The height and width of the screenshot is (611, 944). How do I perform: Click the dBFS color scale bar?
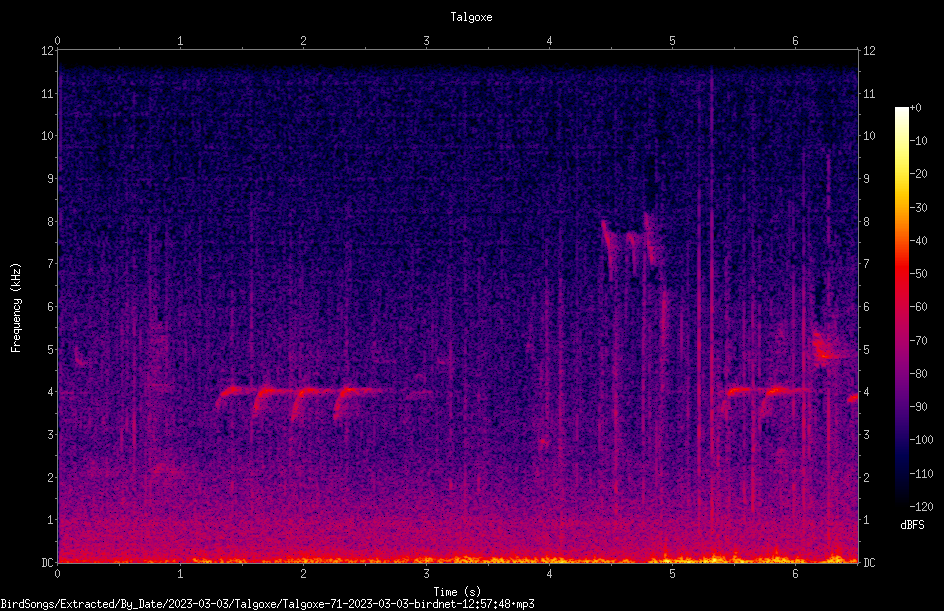coord(901,306)
